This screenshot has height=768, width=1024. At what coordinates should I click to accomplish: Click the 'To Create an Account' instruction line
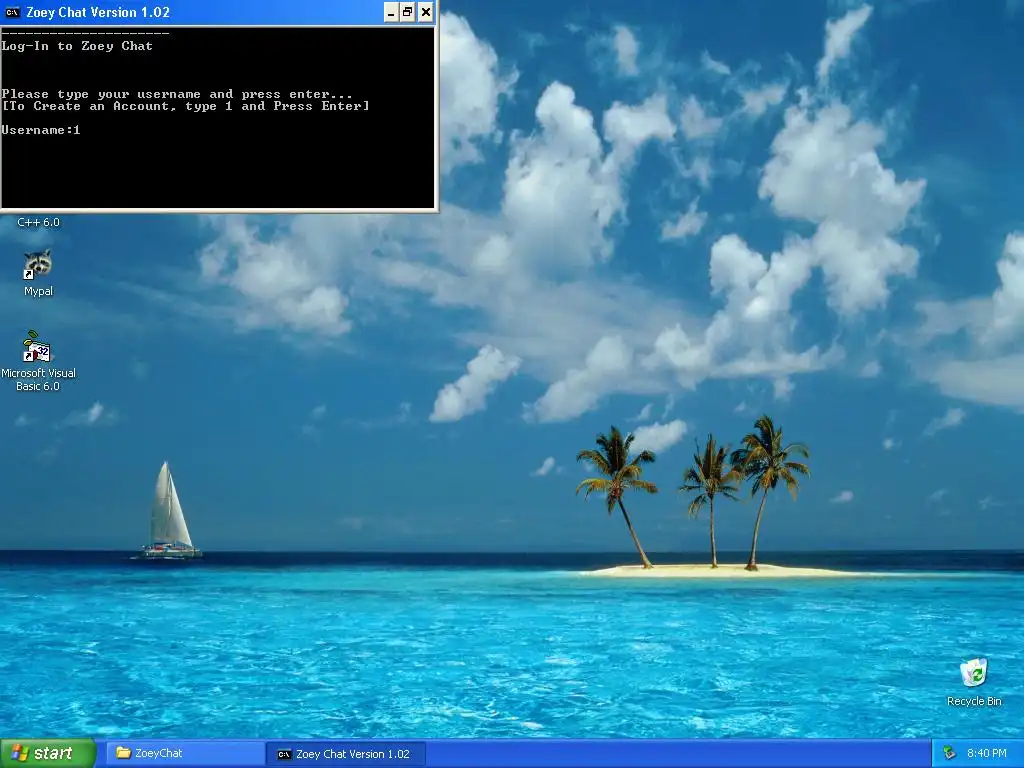(185, 106)
